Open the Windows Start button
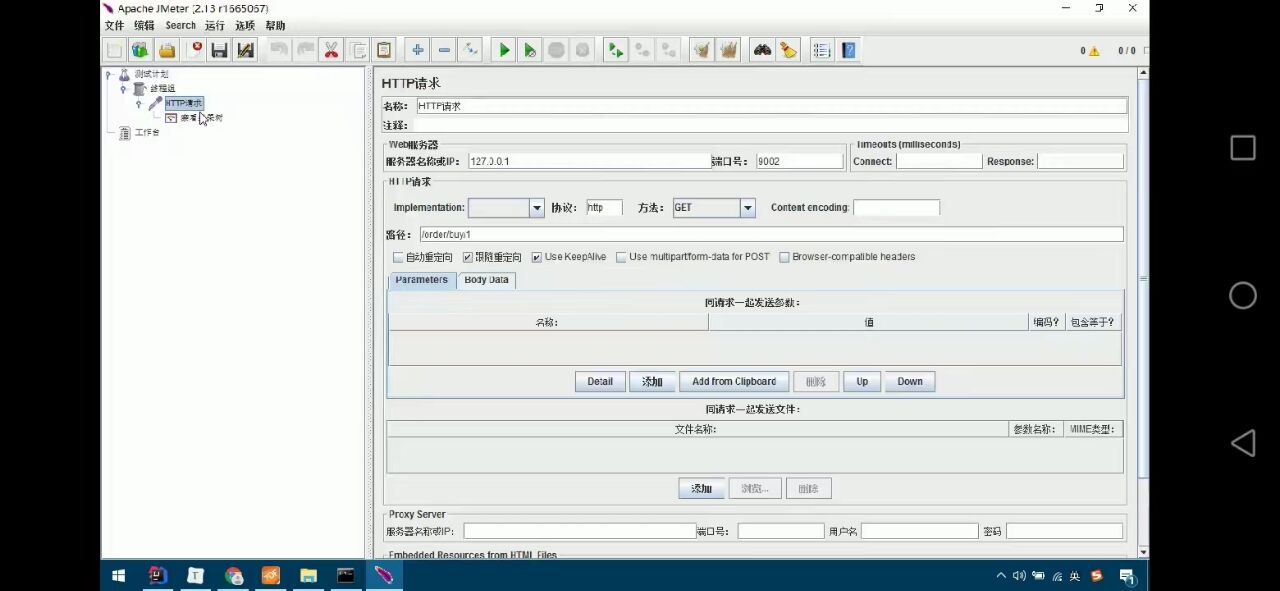The width and height of the screenshot is (1280, 591). pyautogui.click(x=118, y=576)
